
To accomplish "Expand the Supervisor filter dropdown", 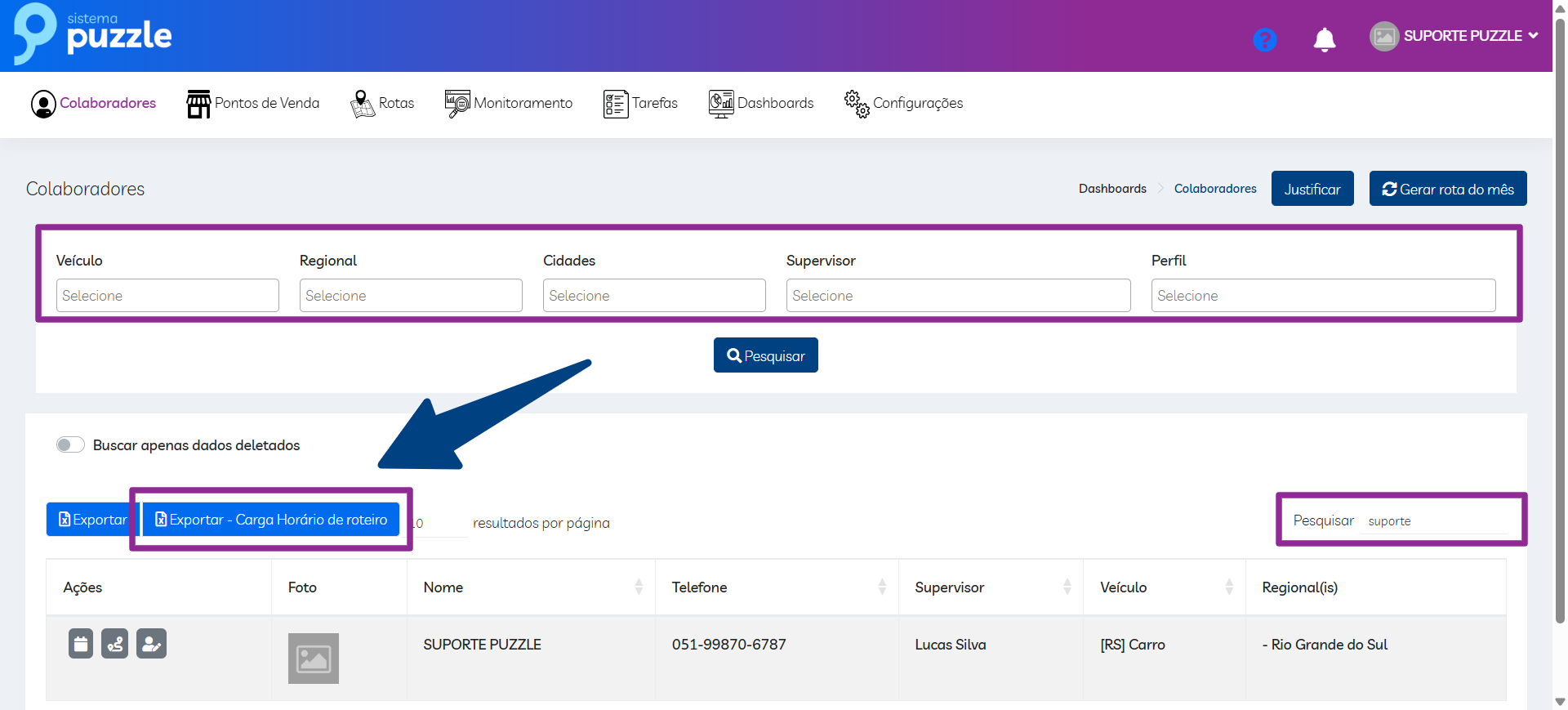I will [958, 296].
